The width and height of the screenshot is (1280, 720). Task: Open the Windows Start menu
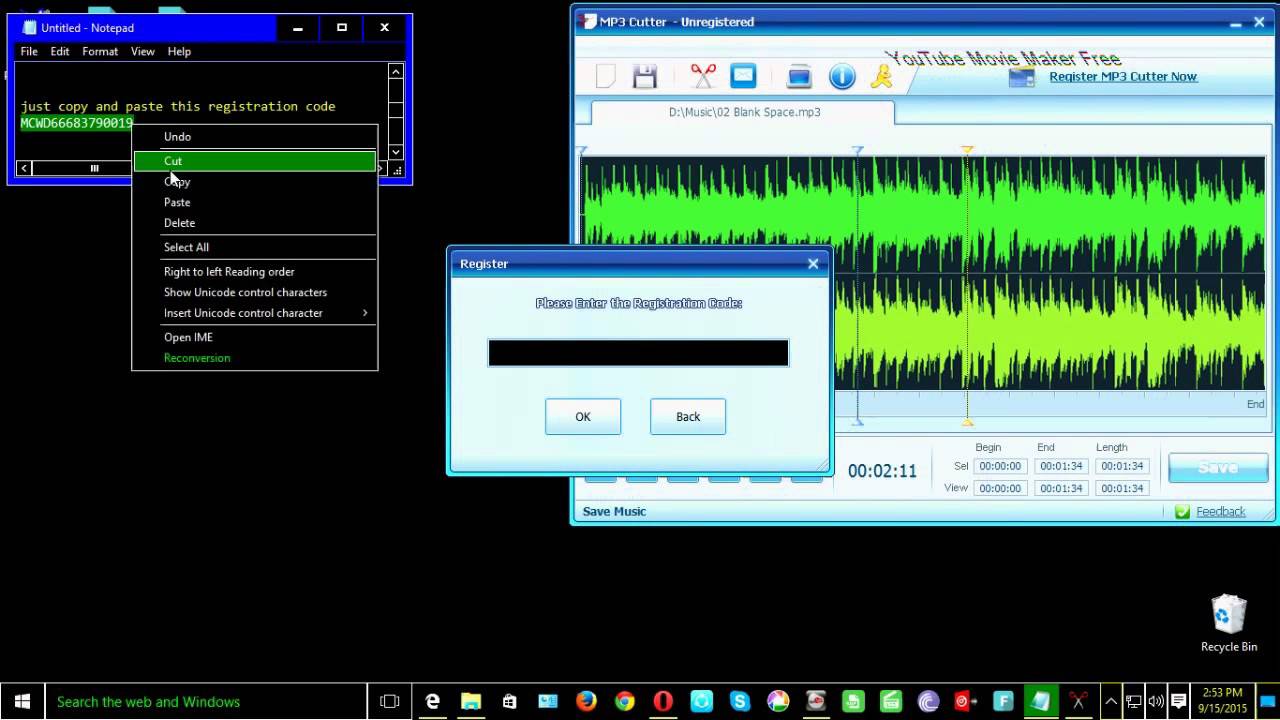pyautogui.click(x=22, y=702)
